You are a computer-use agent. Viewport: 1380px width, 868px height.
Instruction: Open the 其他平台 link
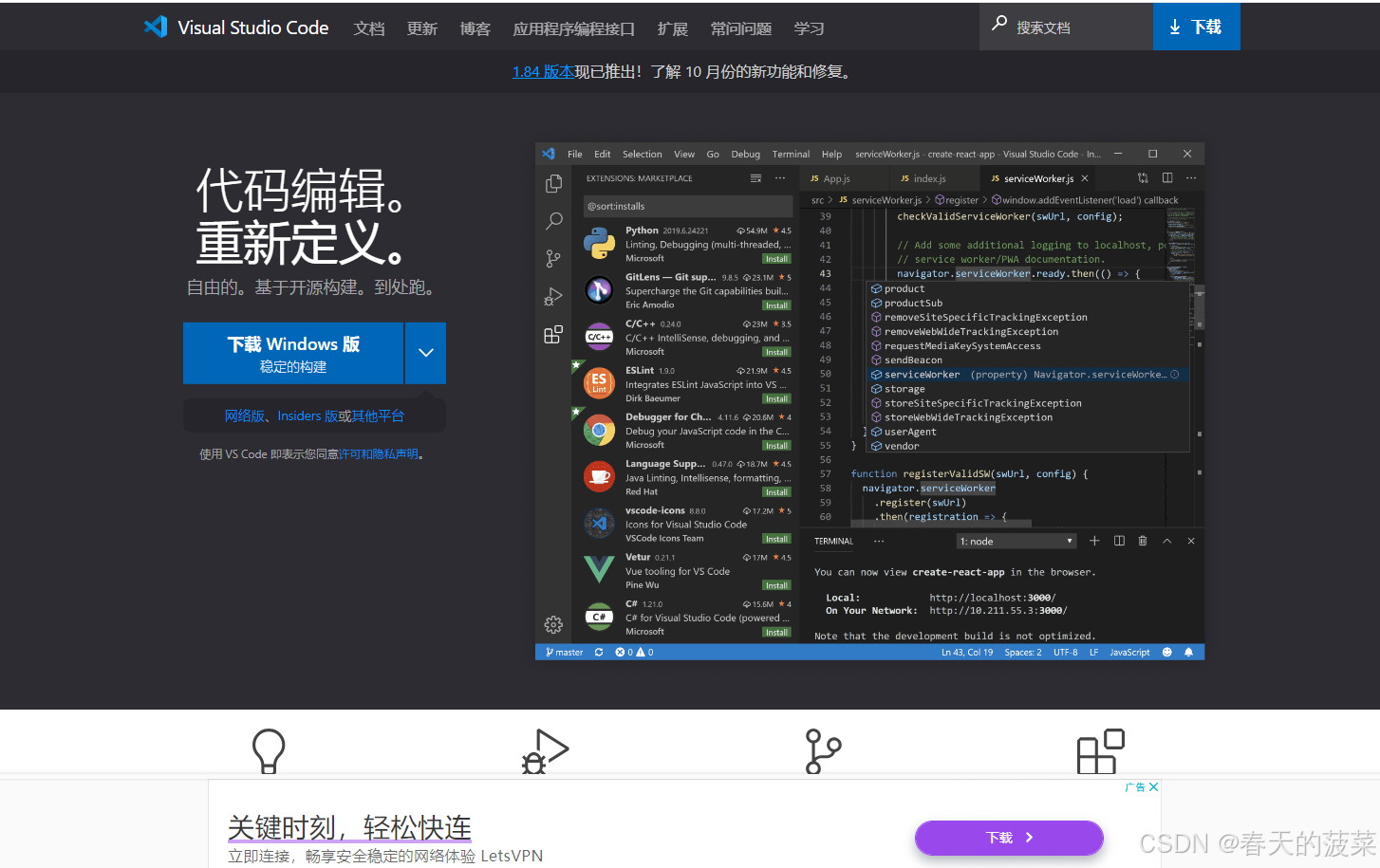378,416
